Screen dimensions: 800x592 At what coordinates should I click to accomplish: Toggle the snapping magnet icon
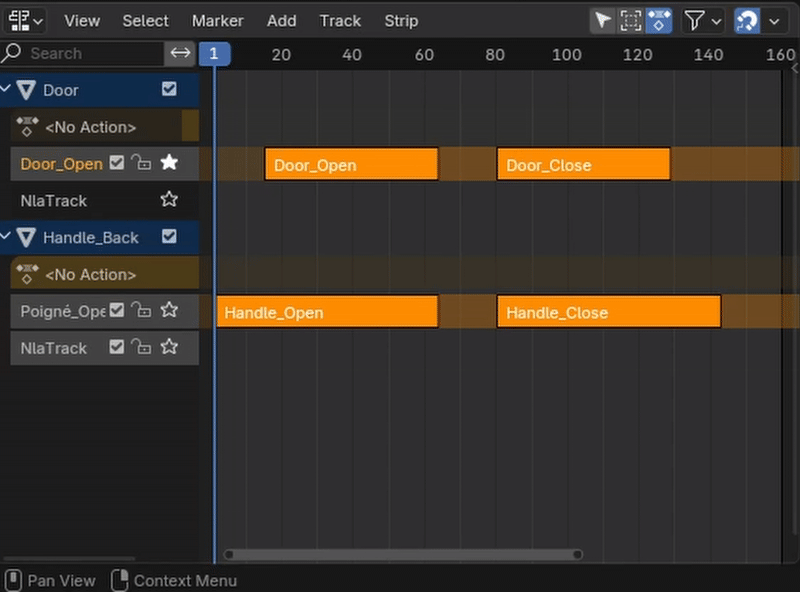(747, 20)
